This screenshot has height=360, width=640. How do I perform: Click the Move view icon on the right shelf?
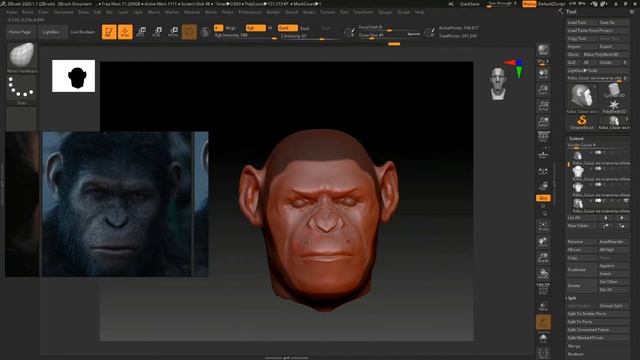543,242
